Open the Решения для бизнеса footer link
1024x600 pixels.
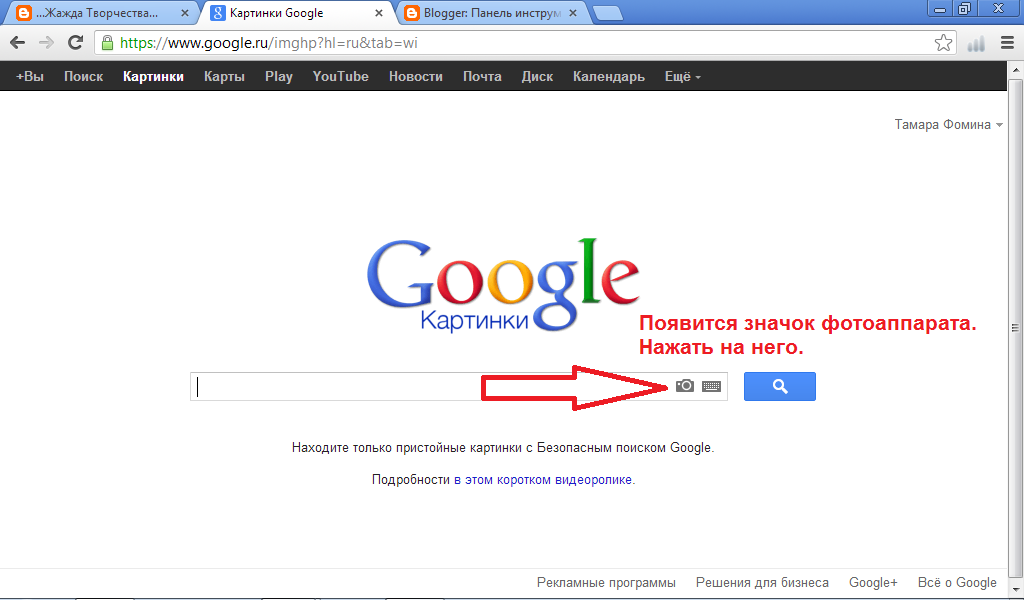[x=762, y=582]
